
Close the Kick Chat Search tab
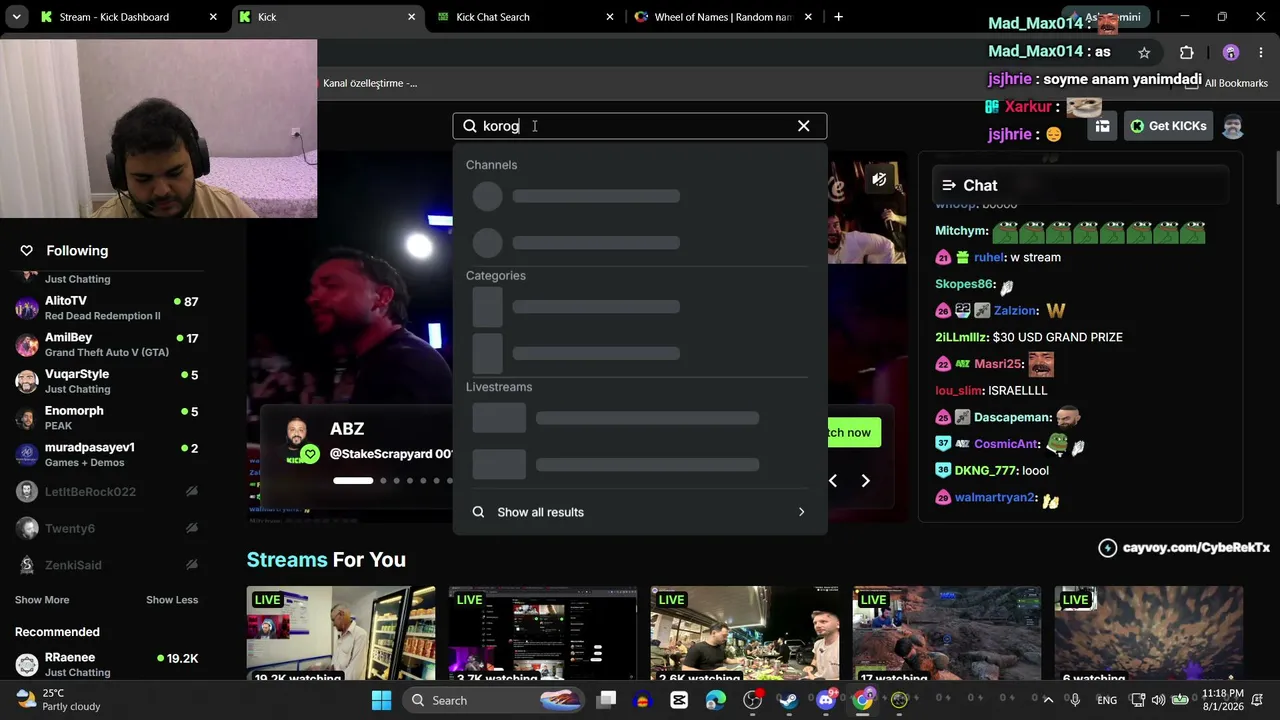610,17
